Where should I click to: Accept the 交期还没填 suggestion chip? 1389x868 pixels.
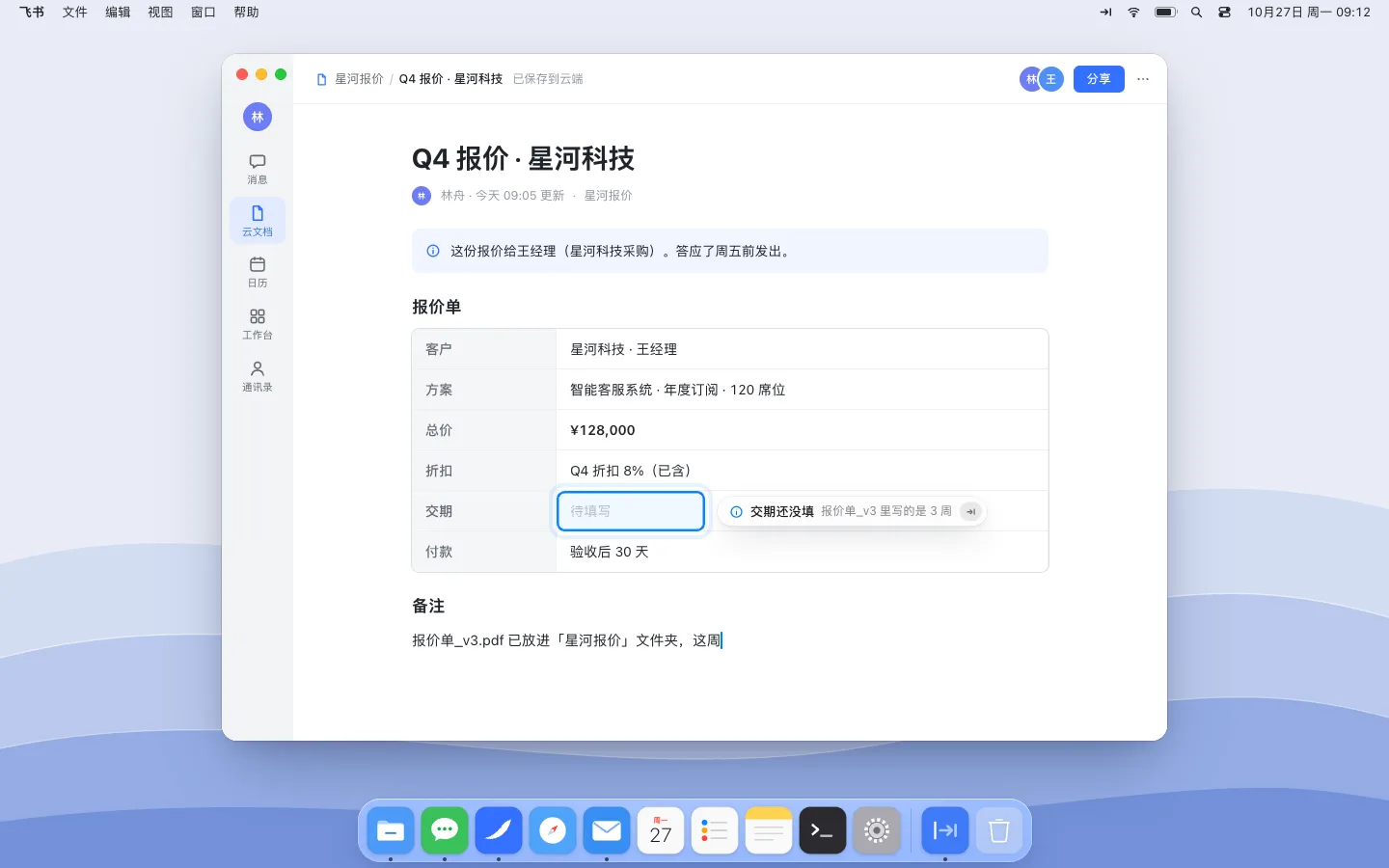(853, 511)
